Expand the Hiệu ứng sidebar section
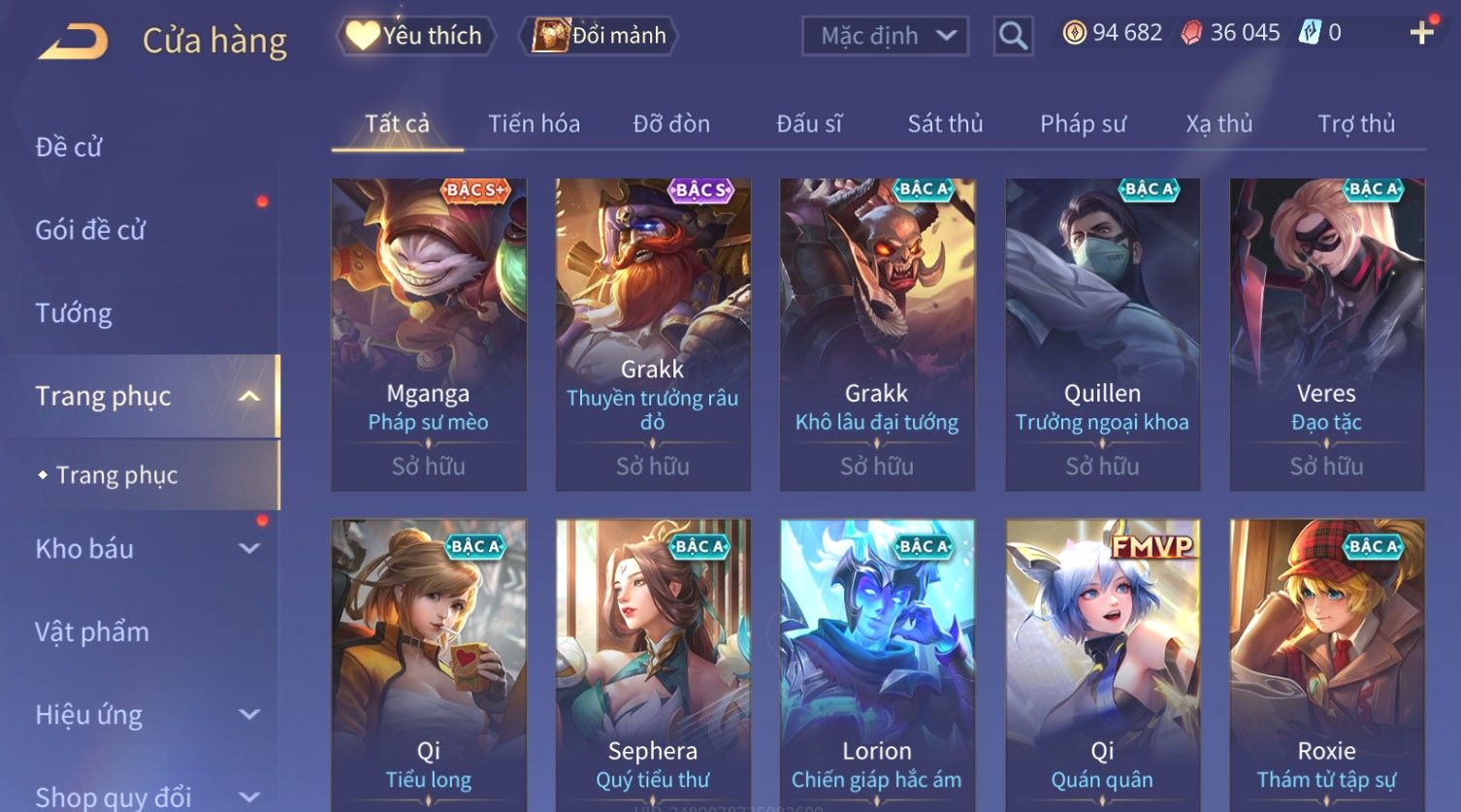 [249, 715]
